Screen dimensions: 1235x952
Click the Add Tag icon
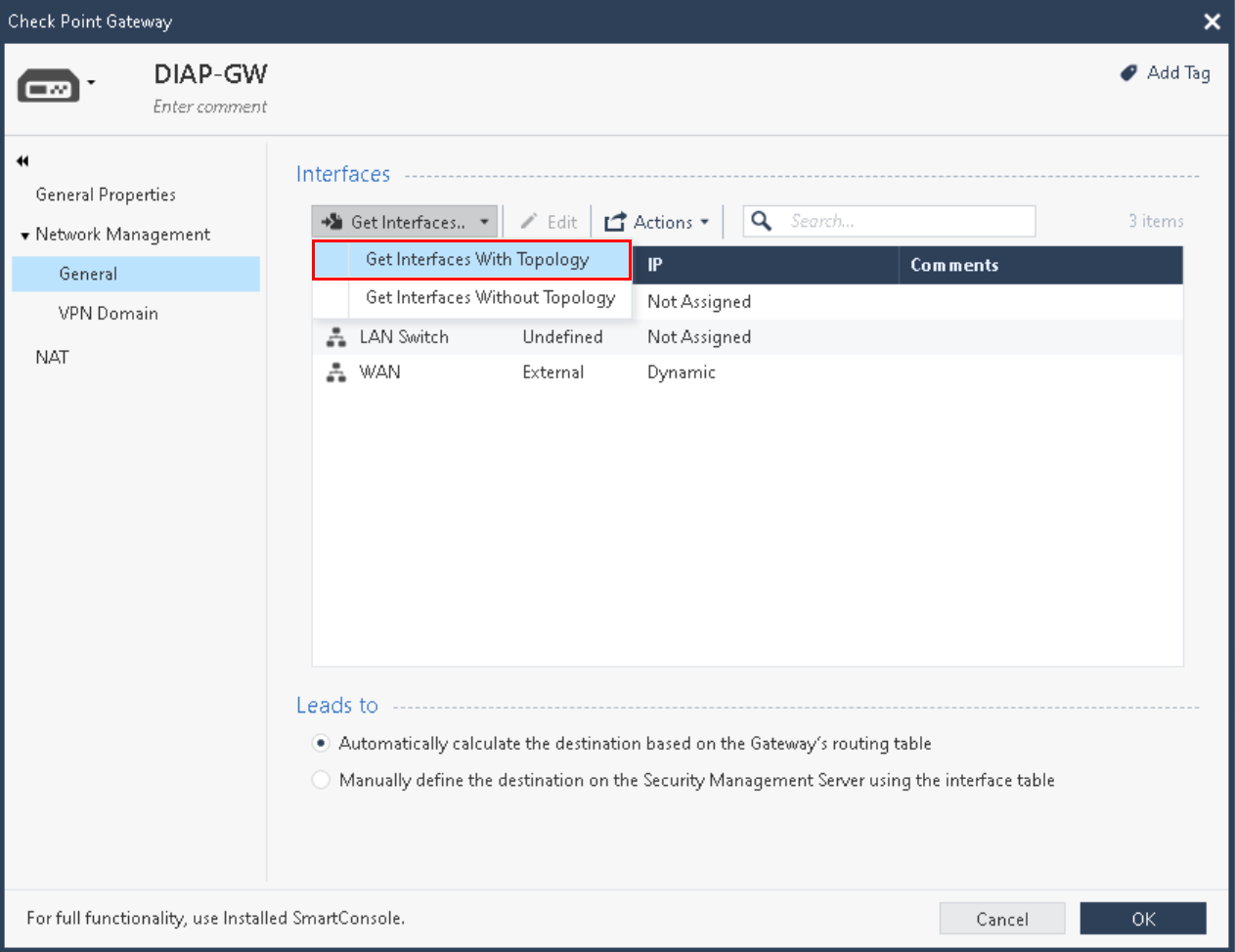(1128, 73)
